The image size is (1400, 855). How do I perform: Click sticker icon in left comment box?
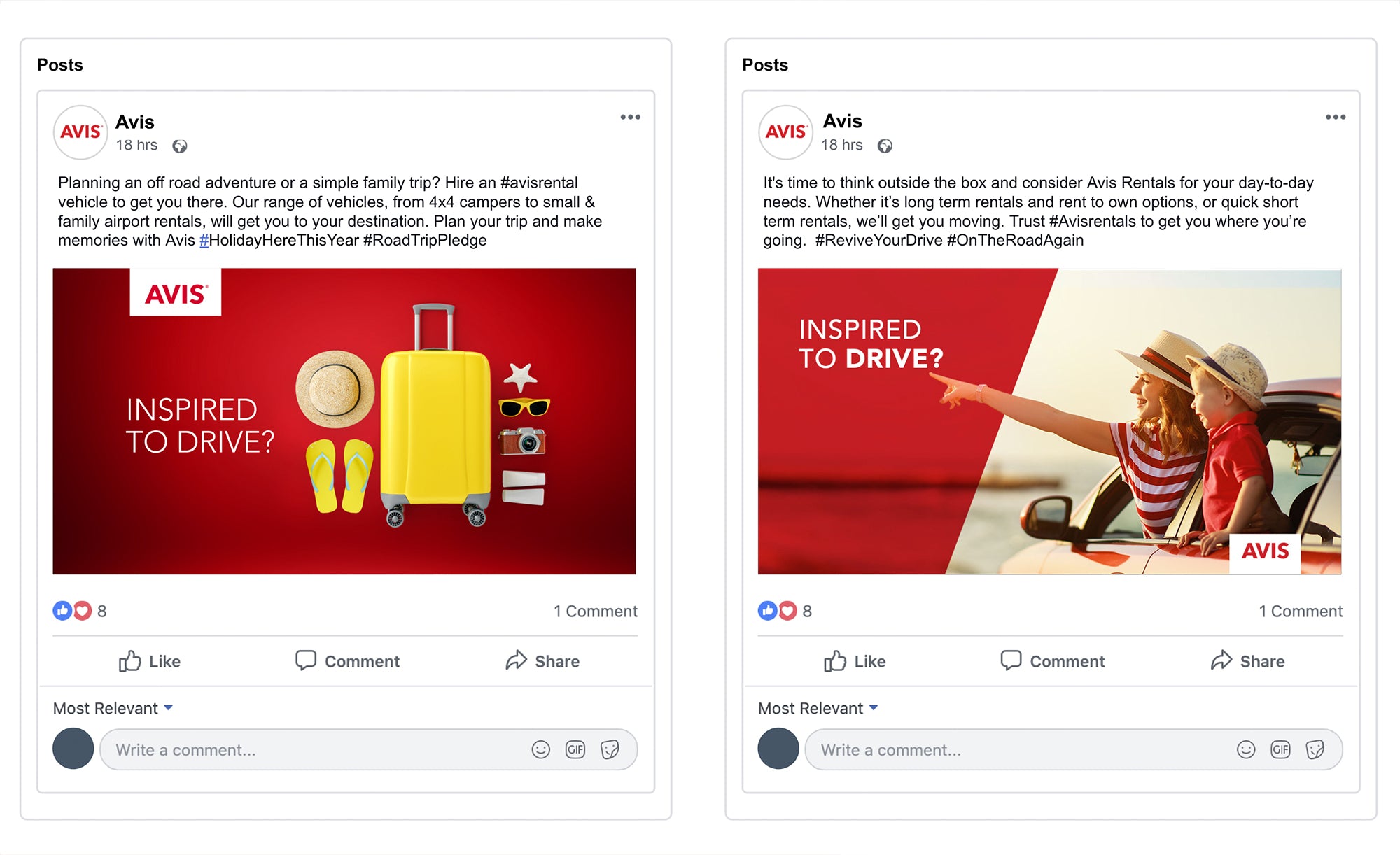coord(610,749)
